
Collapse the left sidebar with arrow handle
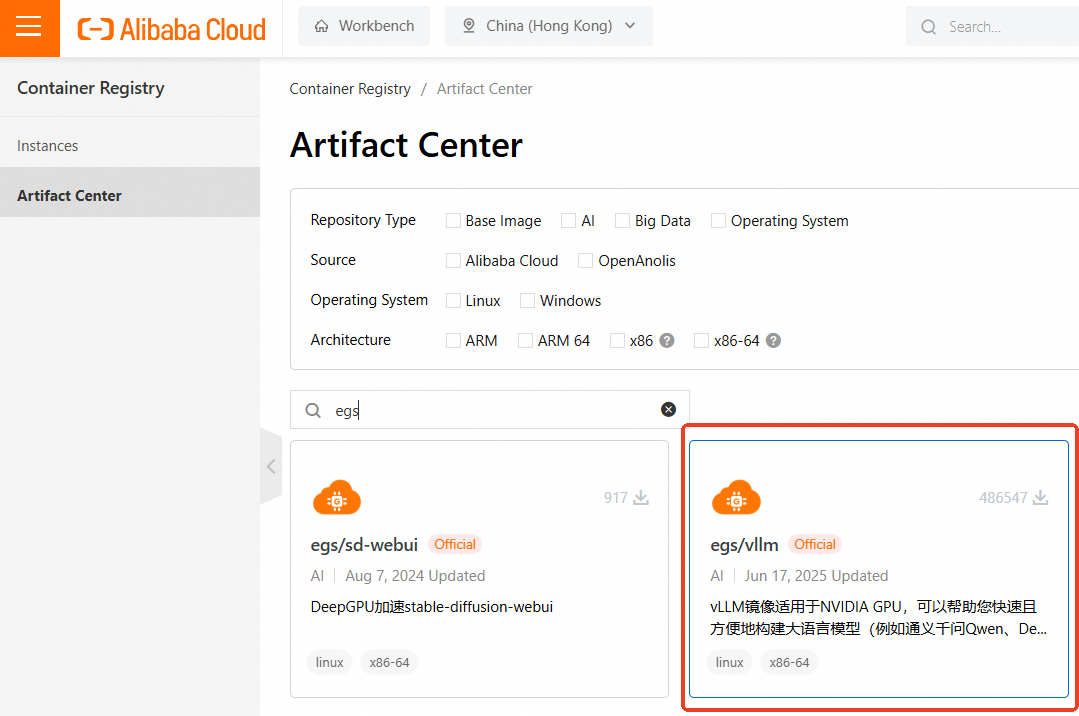coord(270,466)
